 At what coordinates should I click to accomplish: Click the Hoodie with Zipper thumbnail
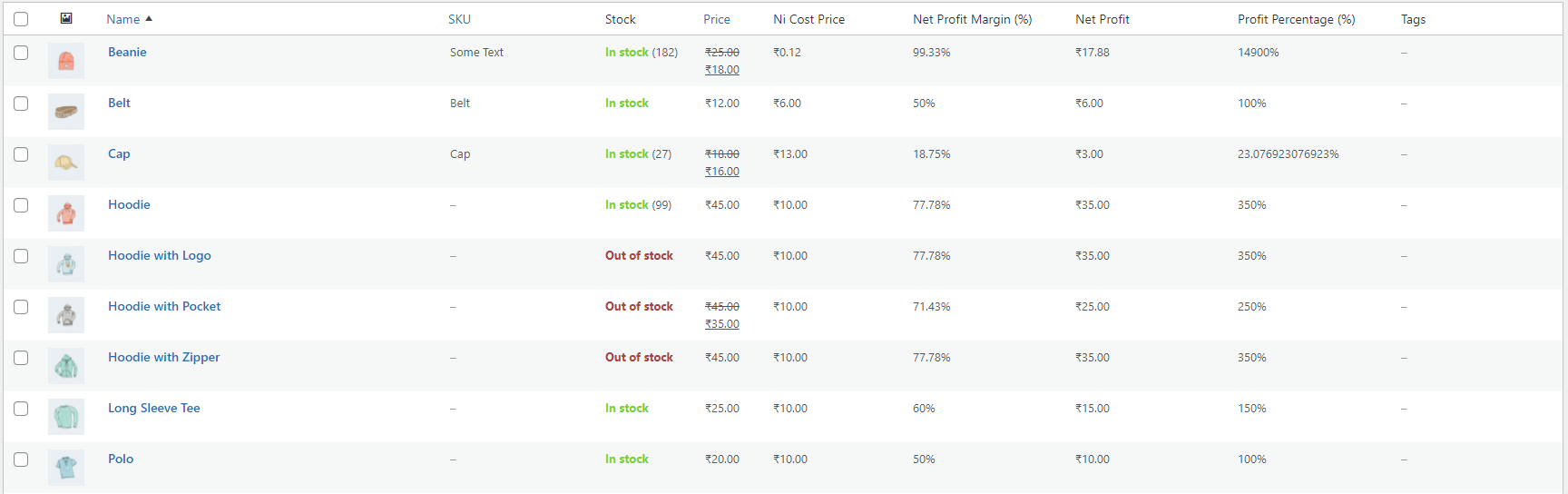(x=66, y=366)
